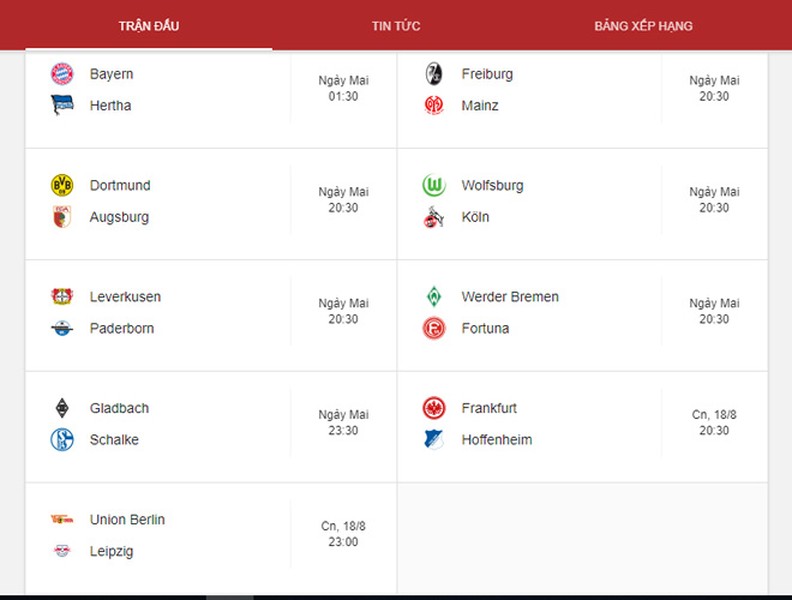Select the Dortmund BVB crest
This screenshot has height=600, width=792.
62,185
